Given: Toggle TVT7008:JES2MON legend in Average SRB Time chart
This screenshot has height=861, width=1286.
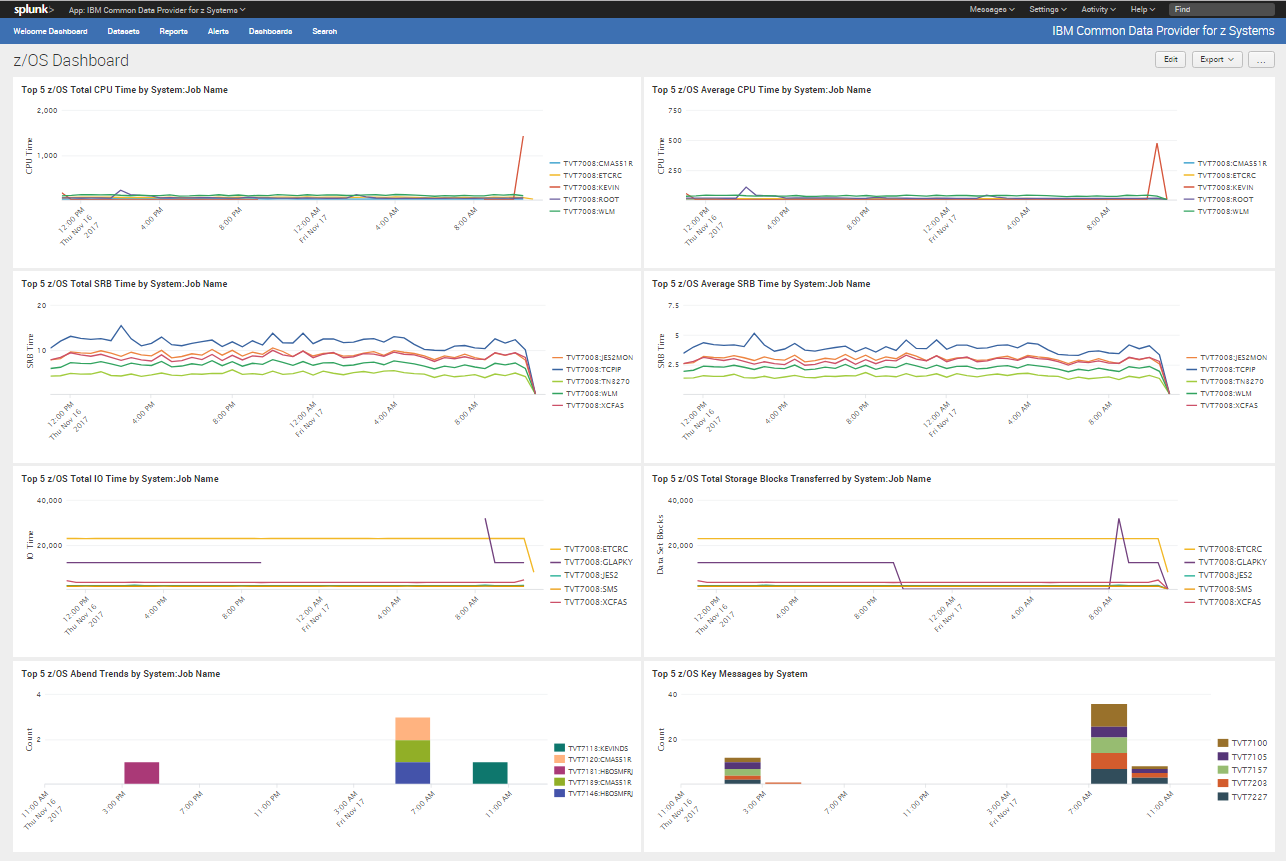Looking at the screenshot, I should coord(1226,357).
